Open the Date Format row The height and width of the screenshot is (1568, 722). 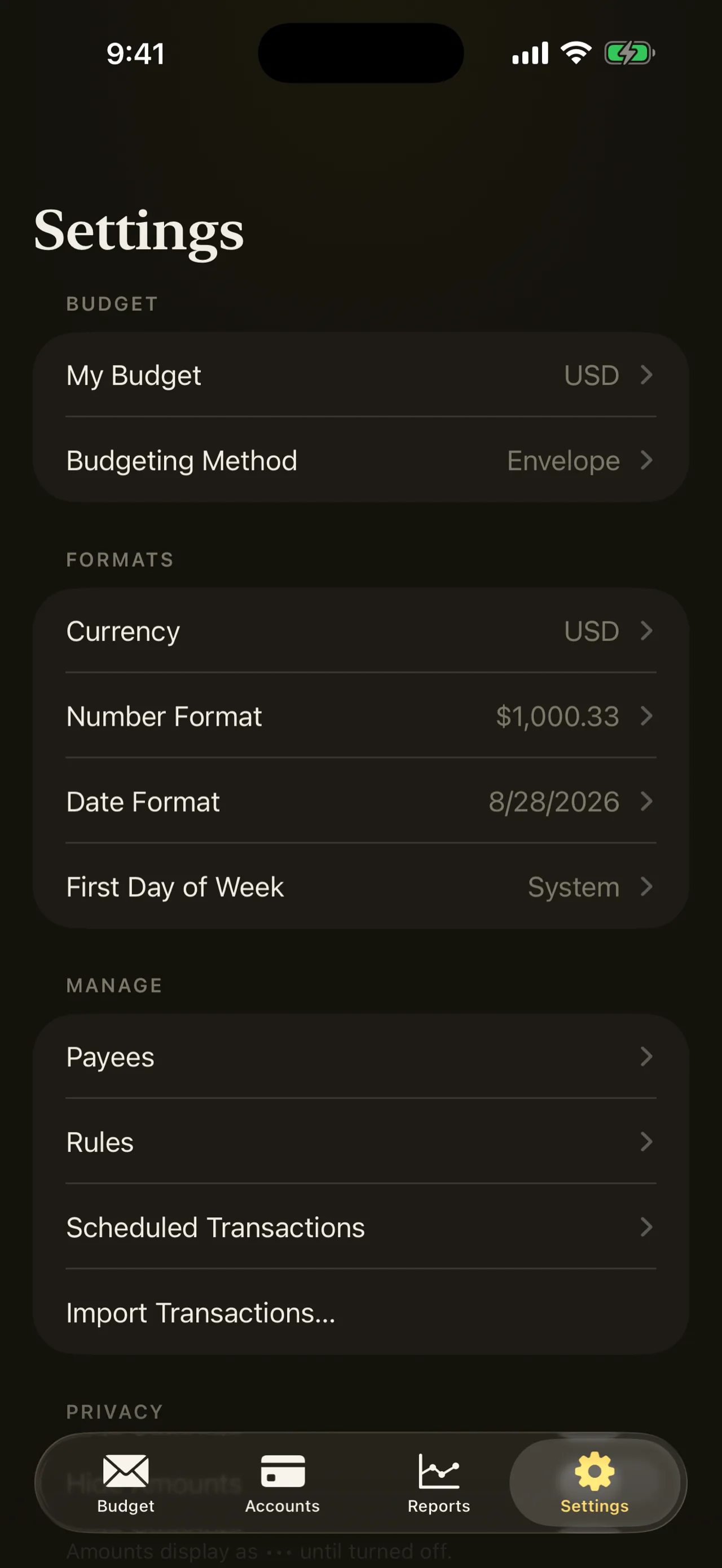tap(361, 801)
